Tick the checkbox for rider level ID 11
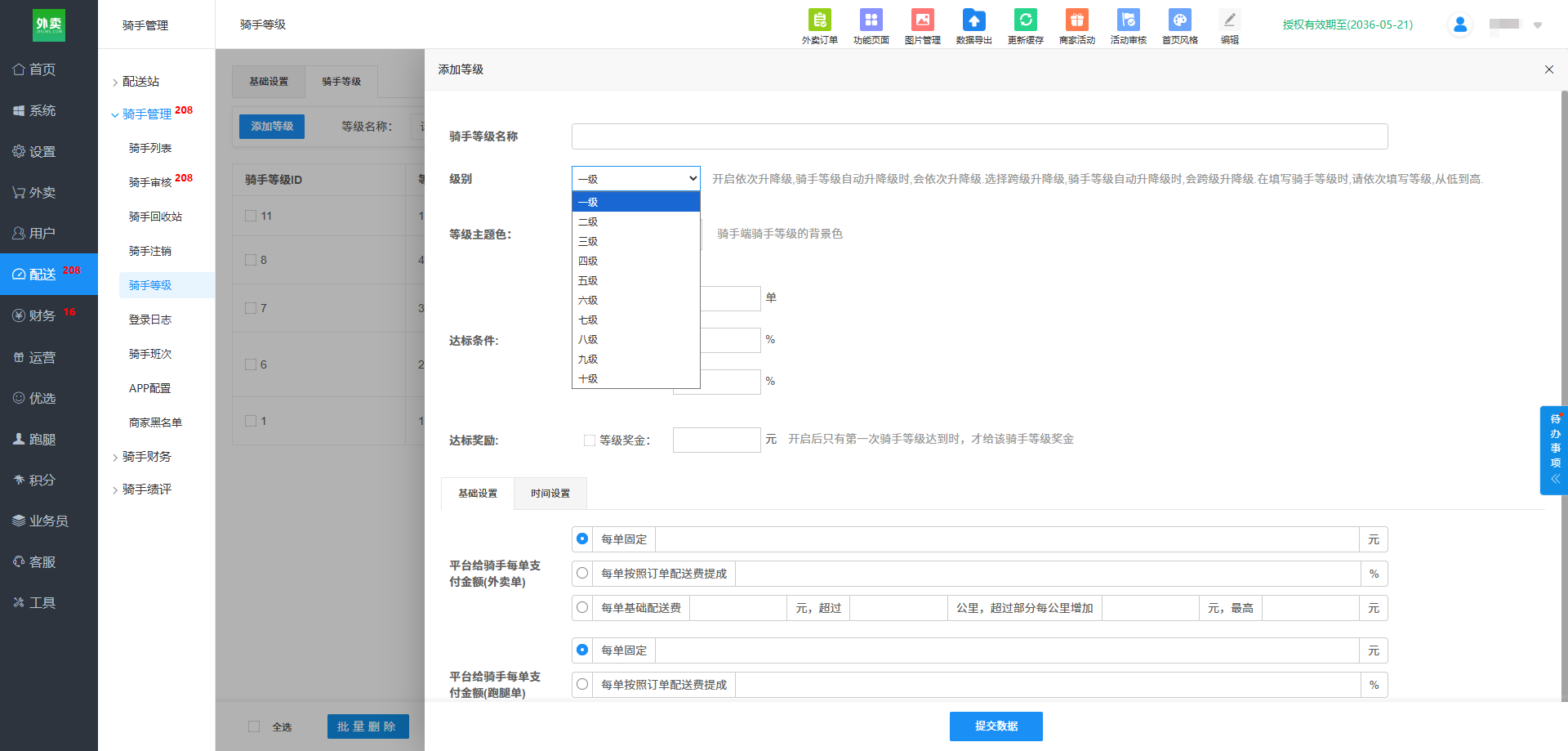Image resolution: width=1568 pixels, height=751 pixels. tap(251, 216)
